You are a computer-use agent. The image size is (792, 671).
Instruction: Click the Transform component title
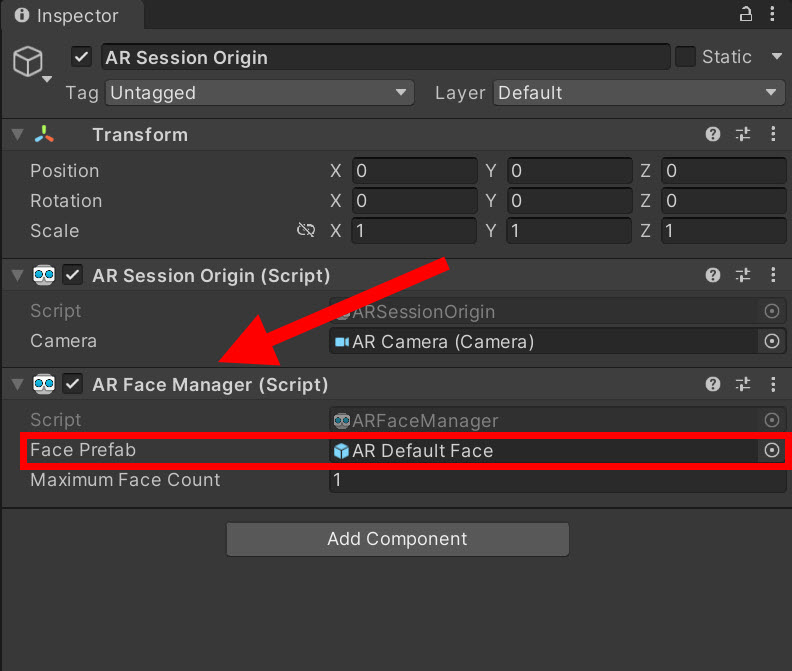(140, 135)
